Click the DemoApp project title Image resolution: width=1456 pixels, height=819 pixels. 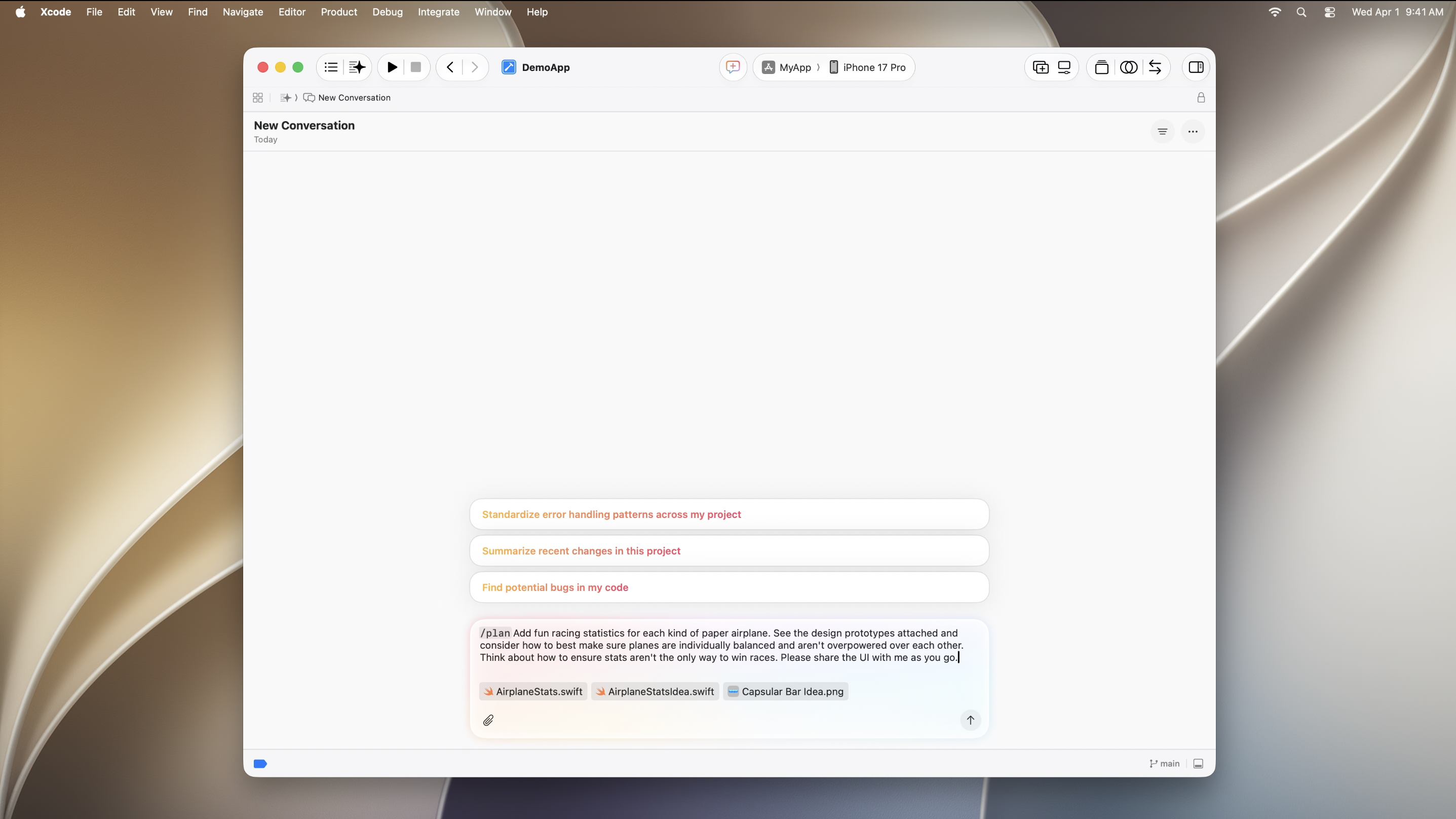(546, 67)
